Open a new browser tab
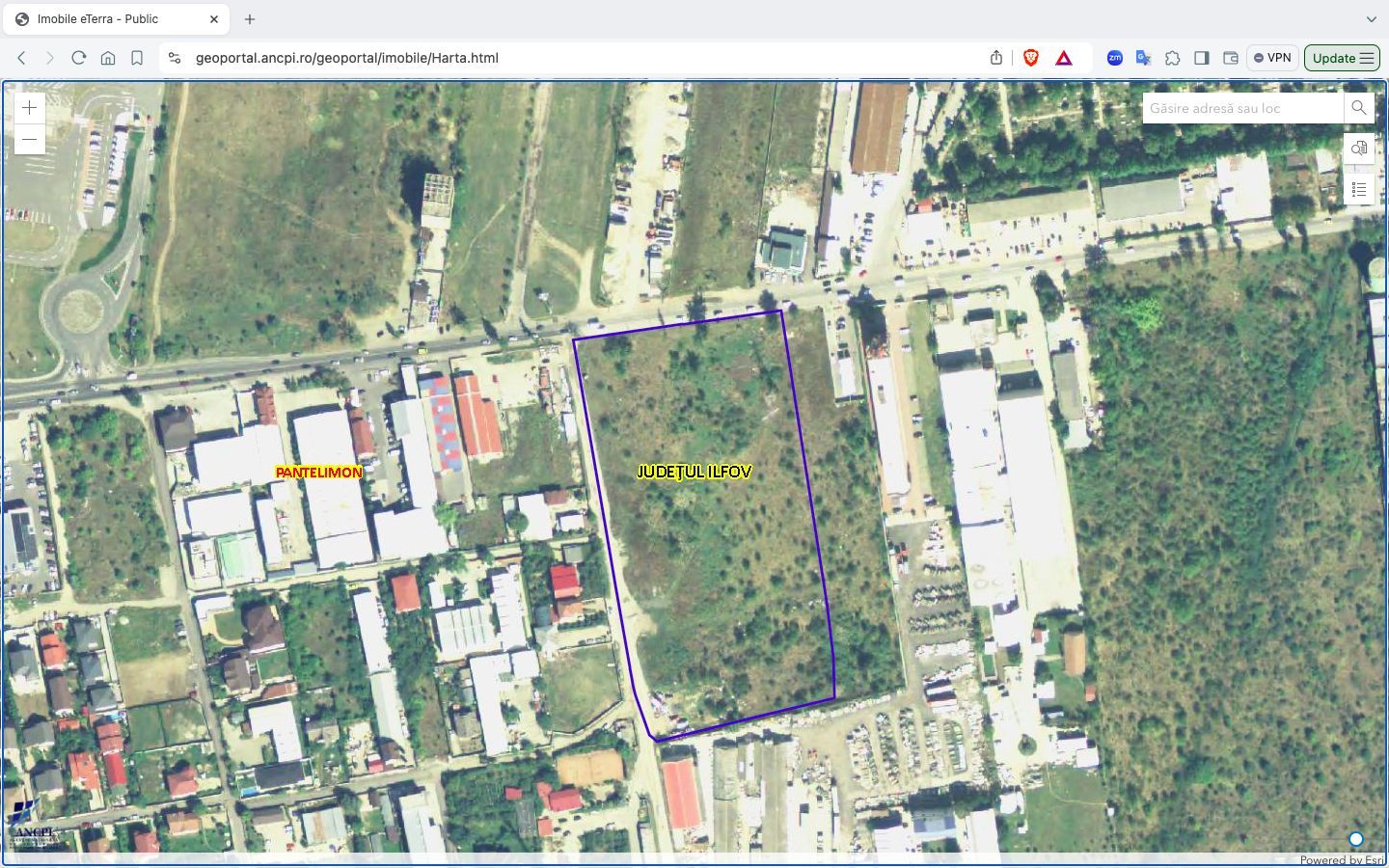Screen dimensions: 1389x868 coord(249,18)
